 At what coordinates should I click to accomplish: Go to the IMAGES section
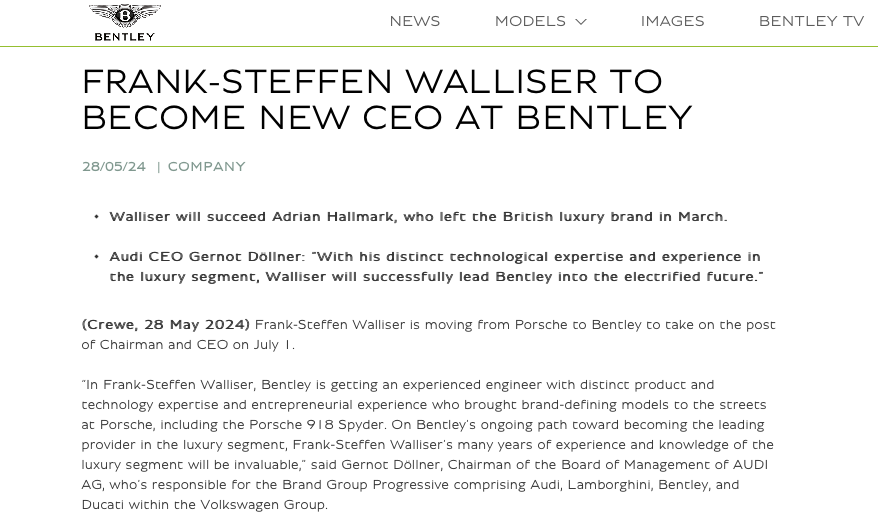coord(672,21)
